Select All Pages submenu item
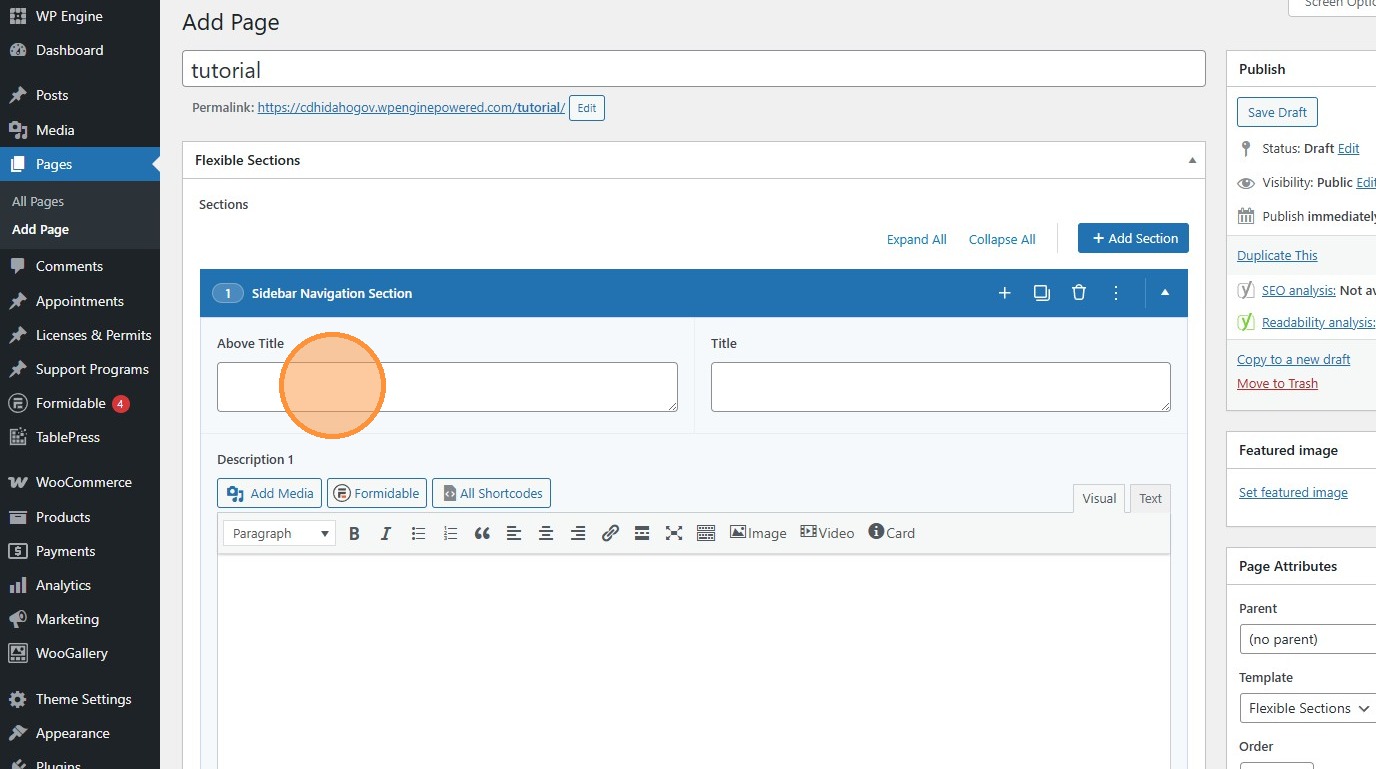 coord(38,201)
